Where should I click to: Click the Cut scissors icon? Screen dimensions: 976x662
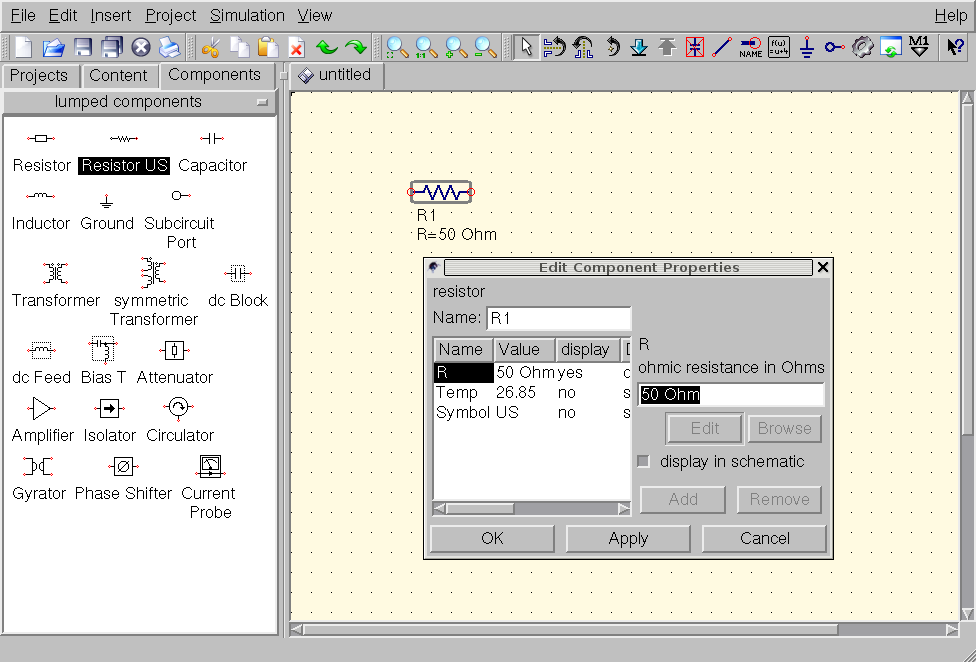pos(210,47)
